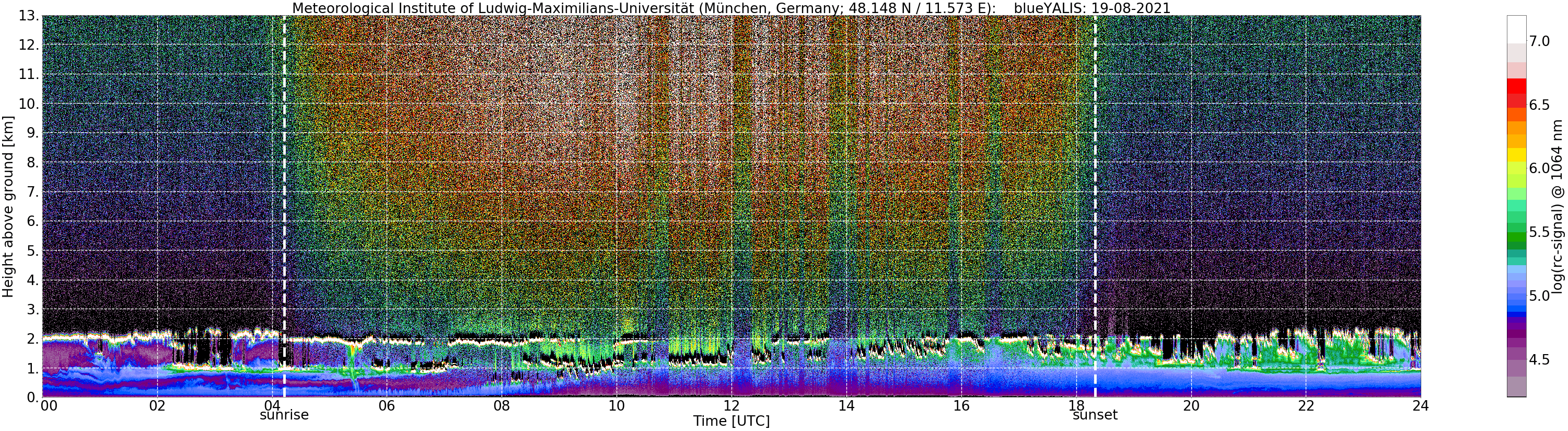Viewport: 1568px width, 431px height.
Task: Click the x-axis tick label '20'
Action: (1191, 406)
